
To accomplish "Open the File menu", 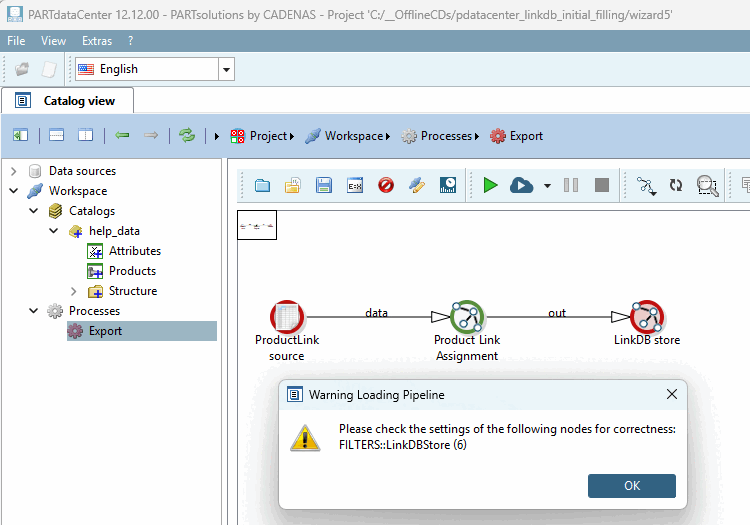I will [16, 41].
